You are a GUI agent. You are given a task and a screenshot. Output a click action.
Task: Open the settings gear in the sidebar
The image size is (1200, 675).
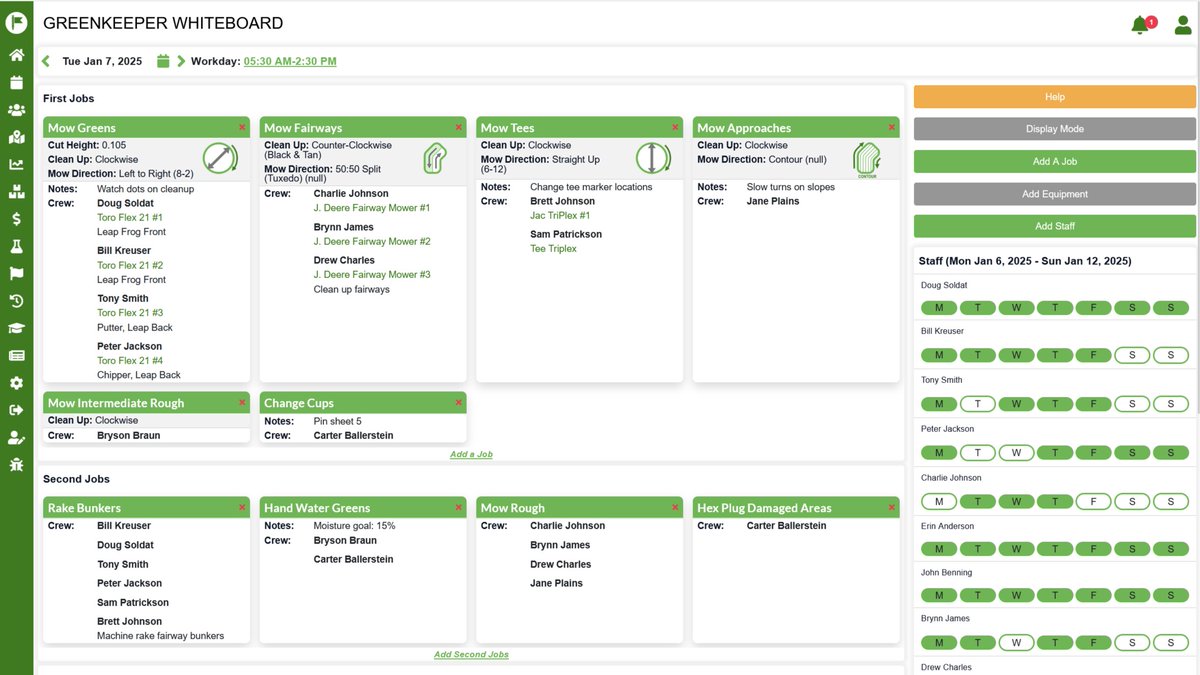(x=15, y=383)
